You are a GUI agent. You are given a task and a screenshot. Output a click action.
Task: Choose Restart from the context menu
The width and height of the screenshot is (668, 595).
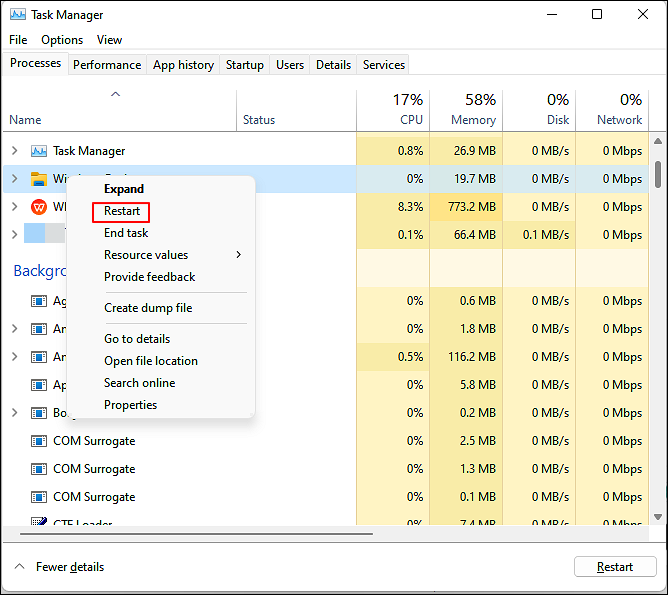click(122, 211)
